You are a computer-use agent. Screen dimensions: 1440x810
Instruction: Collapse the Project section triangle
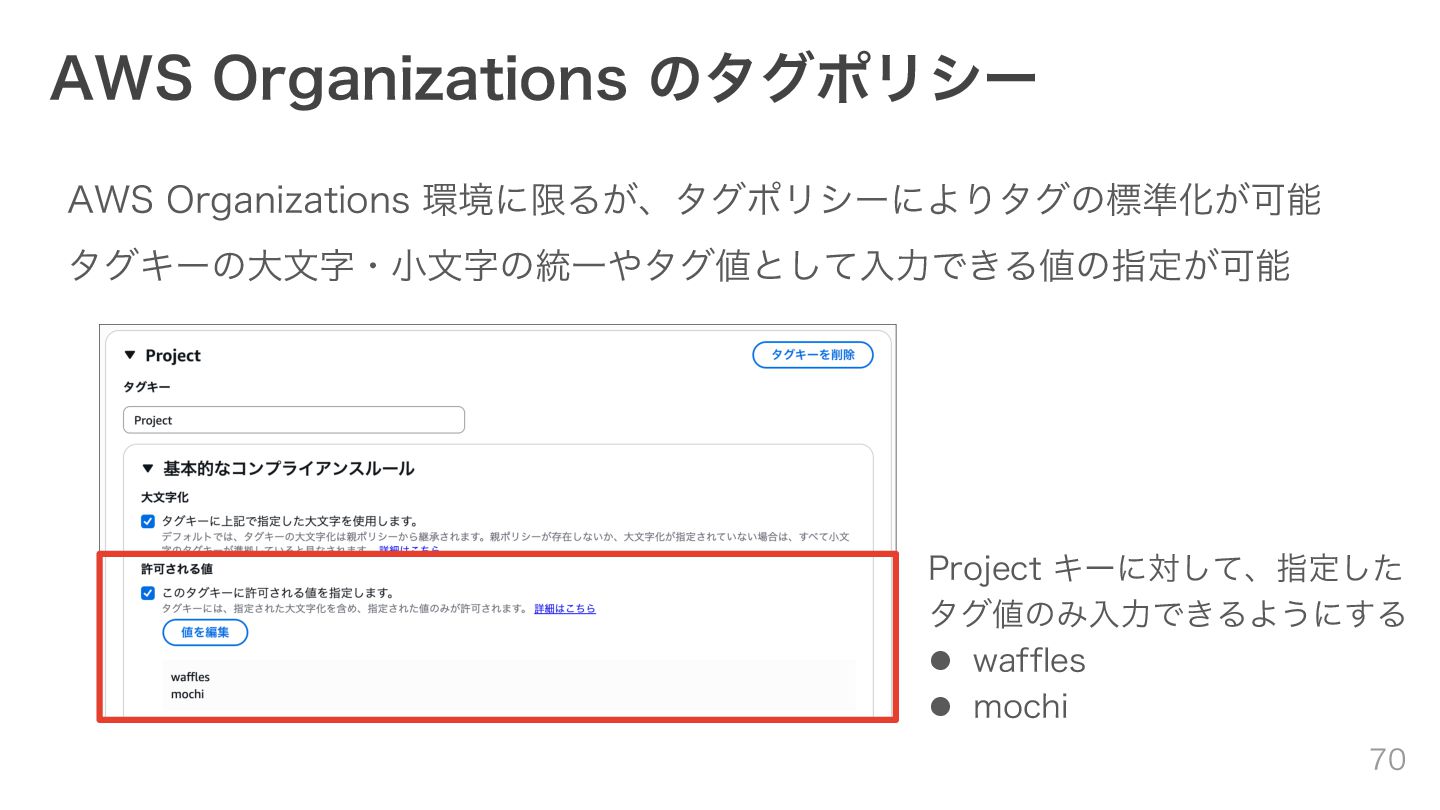(129, 356)
